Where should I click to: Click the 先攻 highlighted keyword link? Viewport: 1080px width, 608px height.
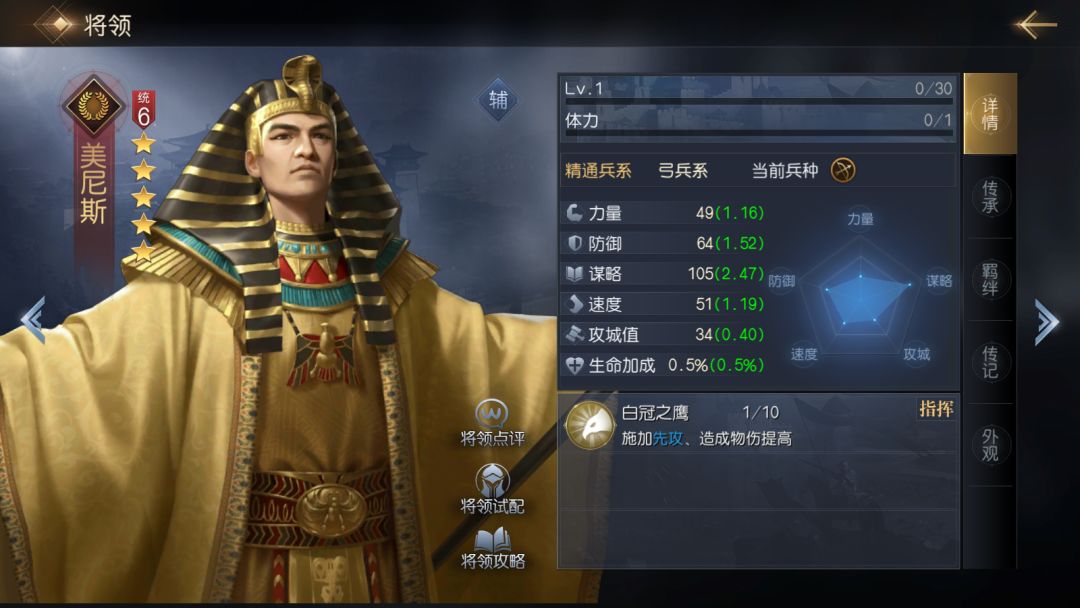[667, 439]
